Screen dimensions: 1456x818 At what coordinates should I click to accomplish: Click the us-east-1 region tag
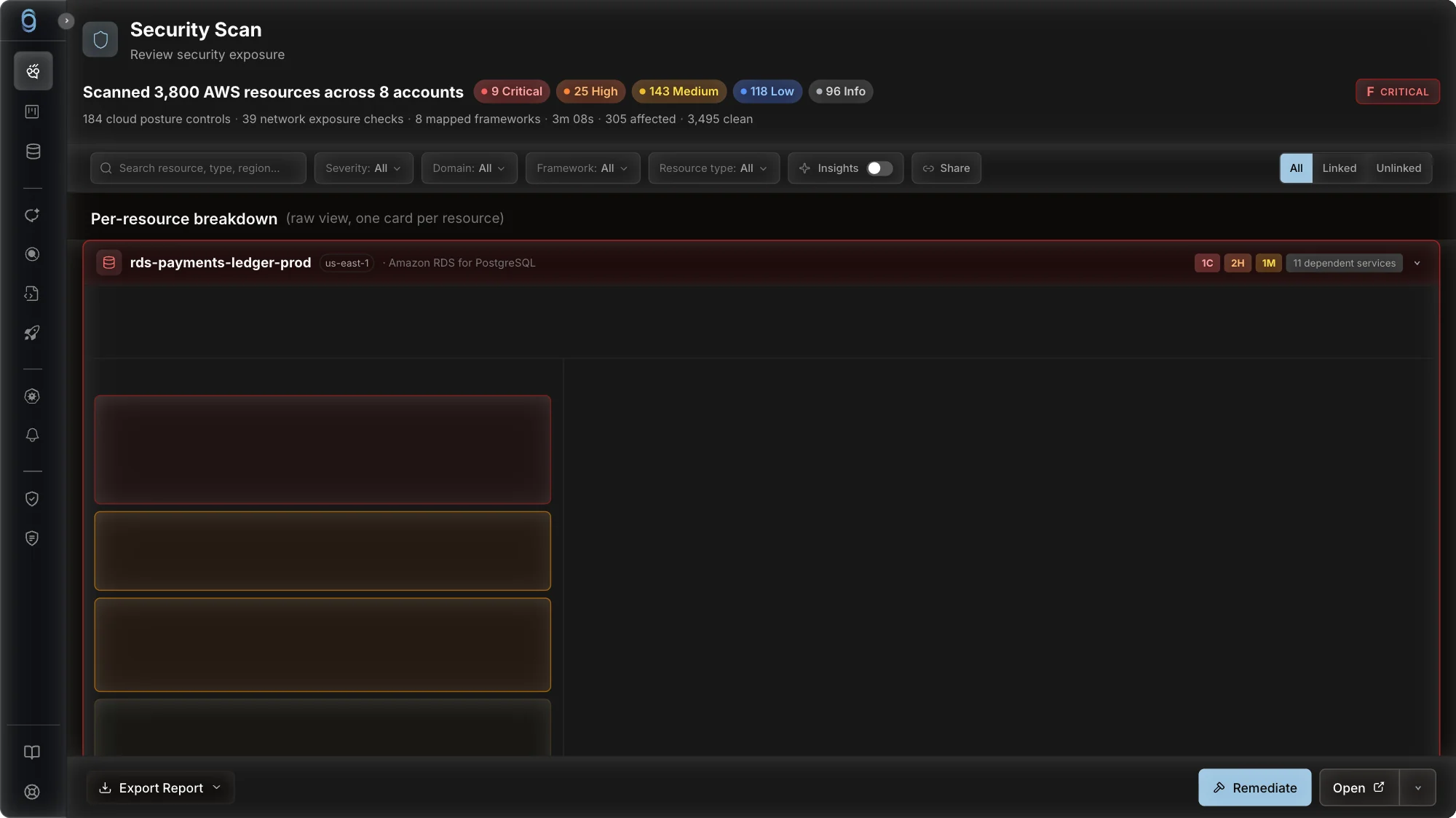click(x=347, y=263)
